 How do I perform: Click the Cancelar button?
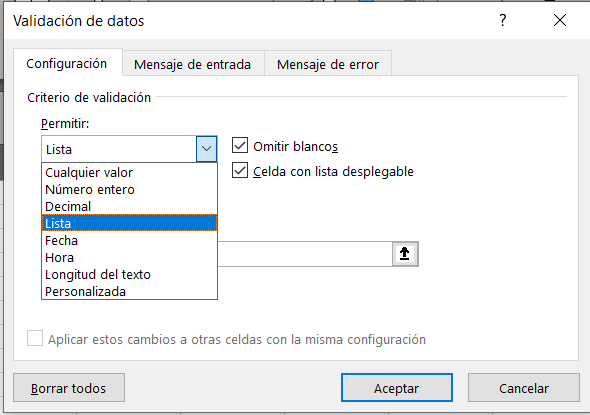pyautogui.click(x=524, y=388)
